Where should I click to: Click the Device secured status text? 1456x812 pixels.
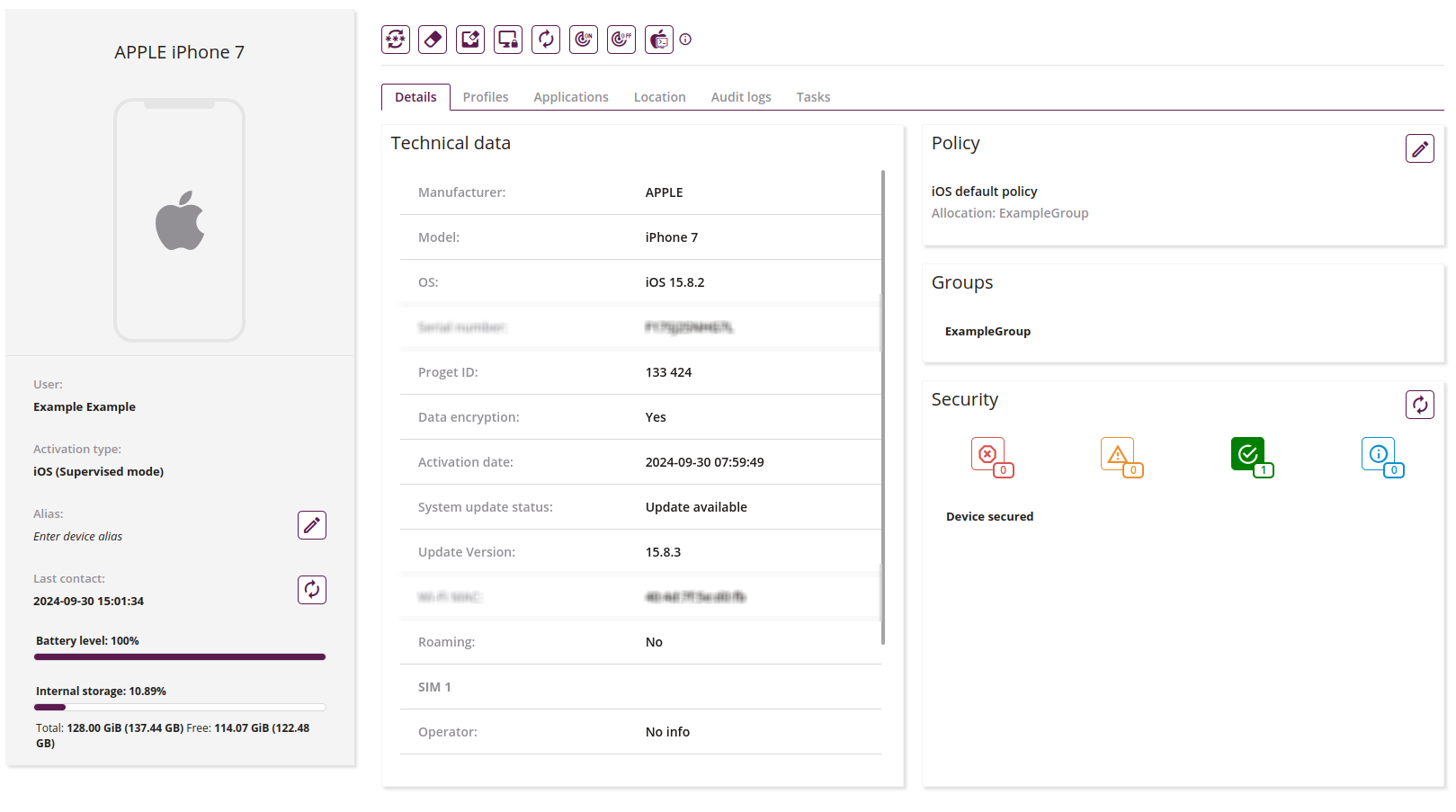click(989, 517)
